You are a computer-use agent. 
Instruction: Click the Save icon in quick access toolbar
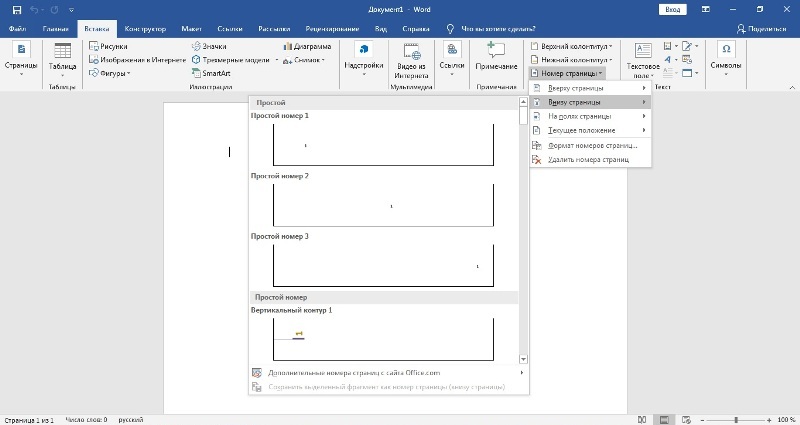[x=16, y=9]
